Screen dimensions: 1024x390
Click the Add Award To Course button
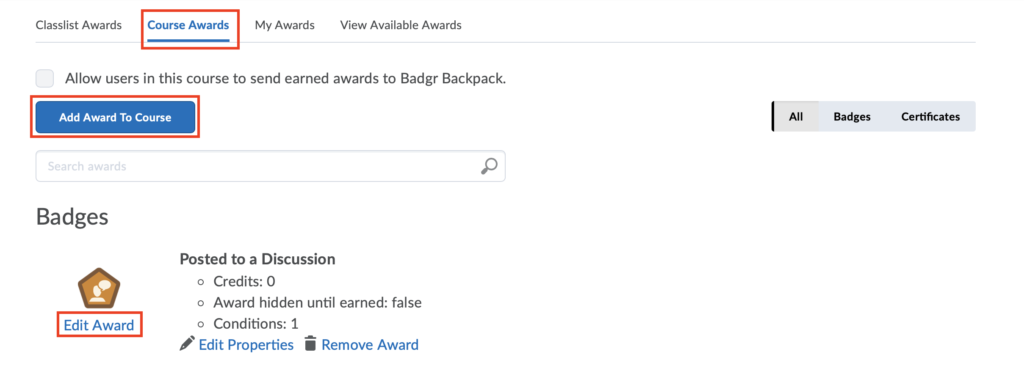coord(115,118)
